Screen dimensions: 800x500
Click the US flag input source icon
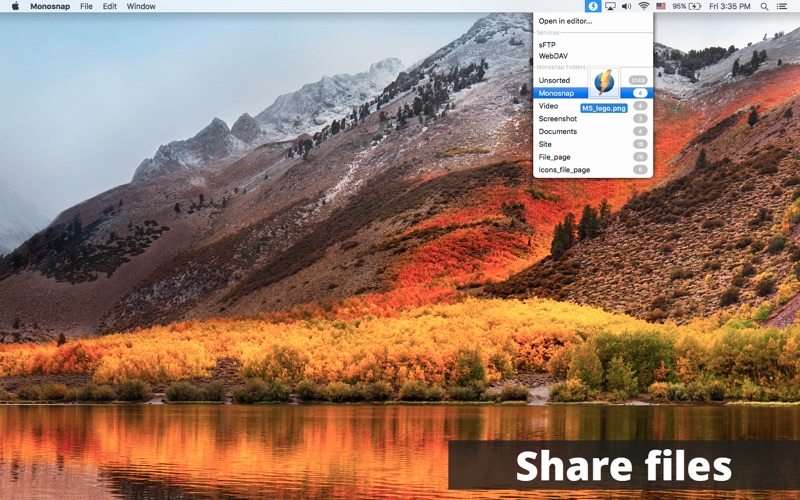coord(661,6)
